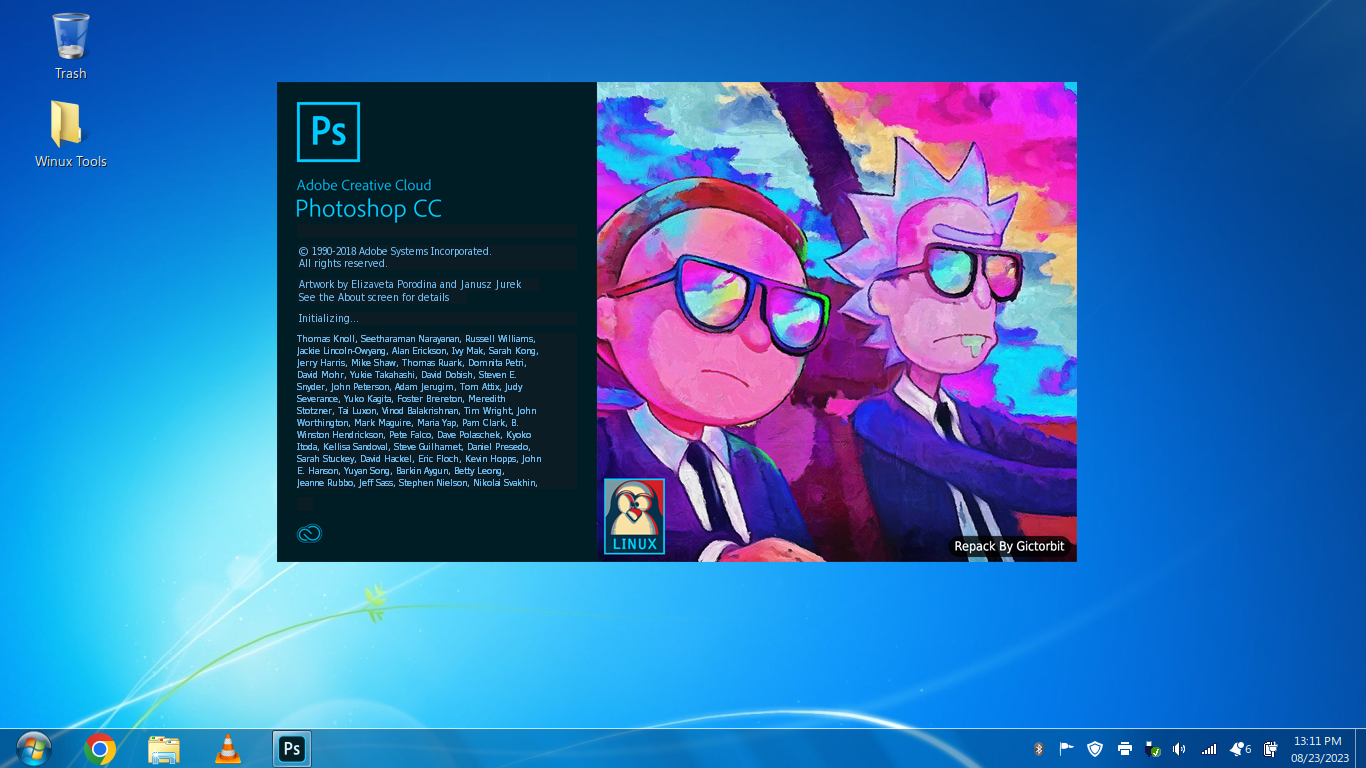Select the Photoshop taskbar button
Viewport: 1366px width, 768px height.
coord(292,749)
